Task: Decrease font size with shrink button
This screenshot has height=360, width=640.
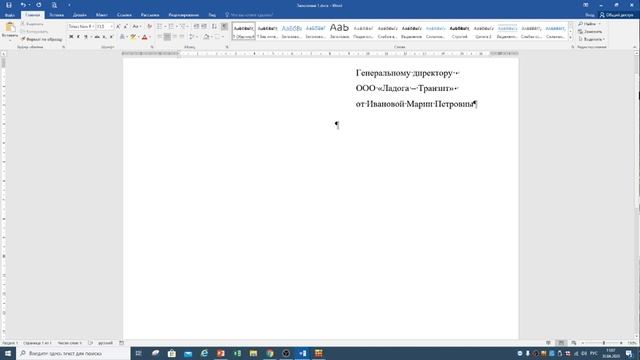Action: (126, 27)
